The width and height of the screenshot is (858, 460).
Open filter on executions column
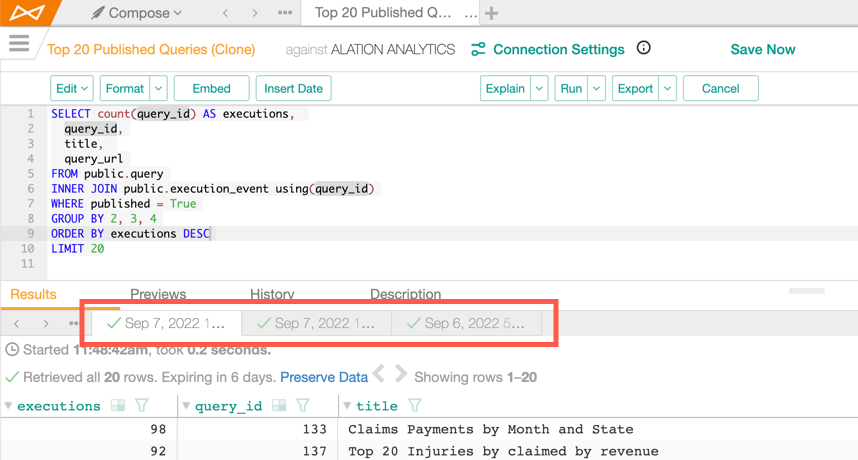click(142, 405)
